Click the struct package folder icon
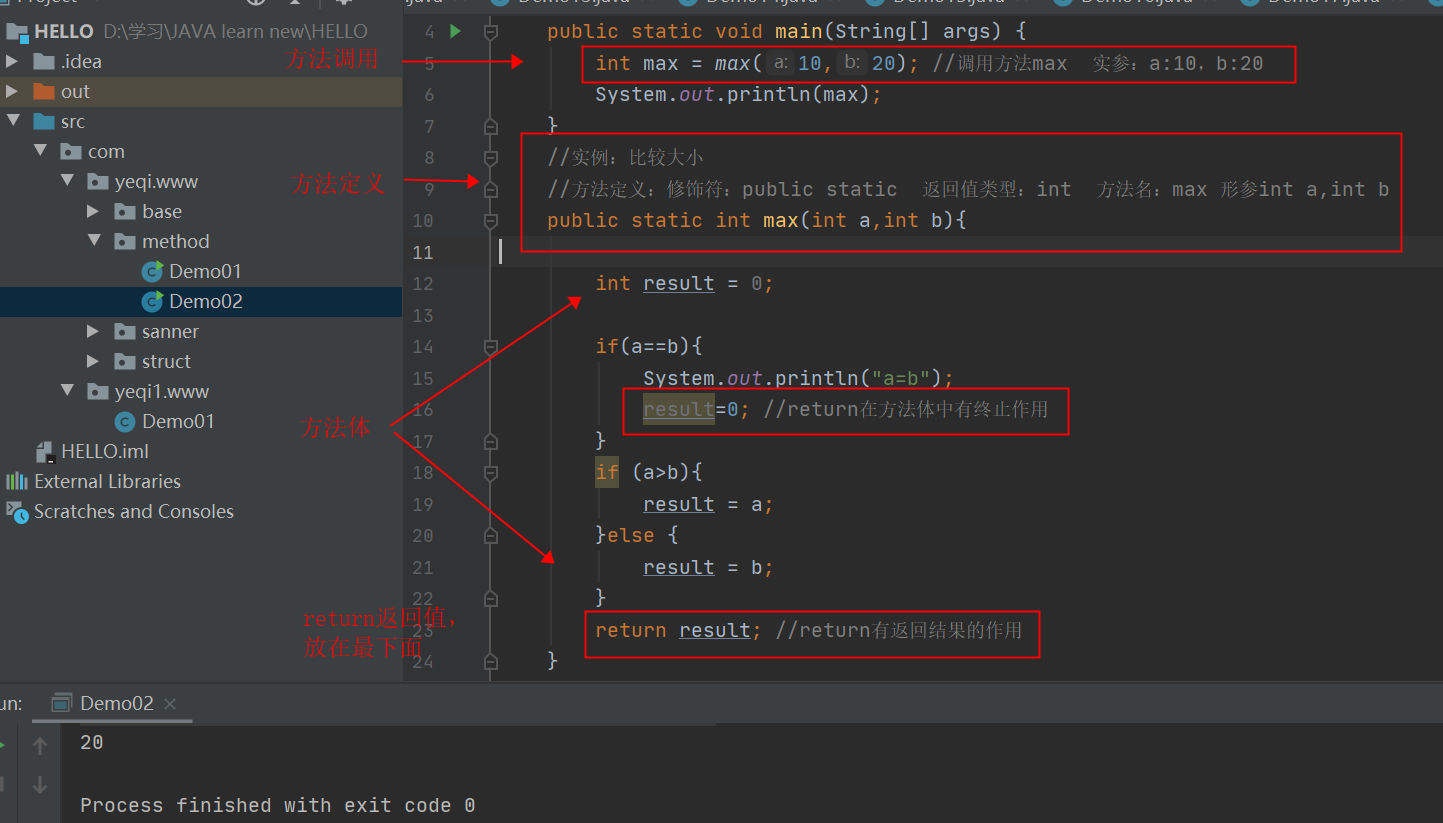This screenshot has width=1443, height=823. click(x=125, y=361)
